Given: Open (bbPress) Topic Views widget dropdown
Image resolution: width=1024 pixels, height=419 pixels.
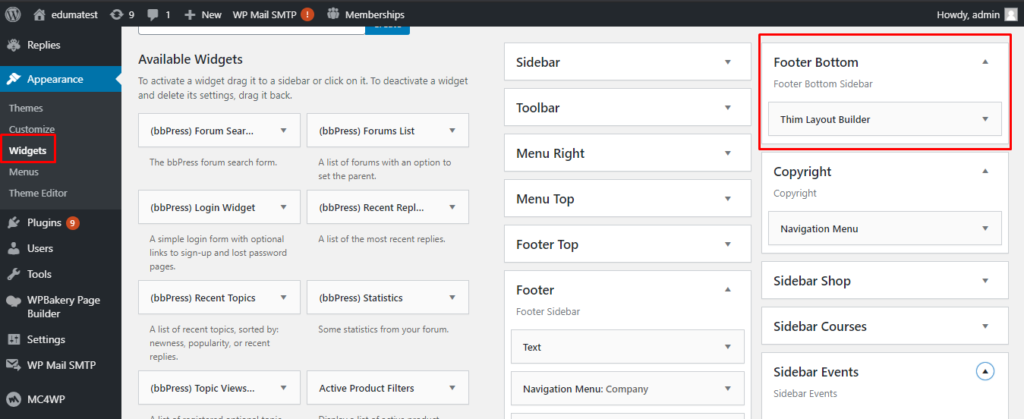Looking at the screenshot, I should pos(283,388).
